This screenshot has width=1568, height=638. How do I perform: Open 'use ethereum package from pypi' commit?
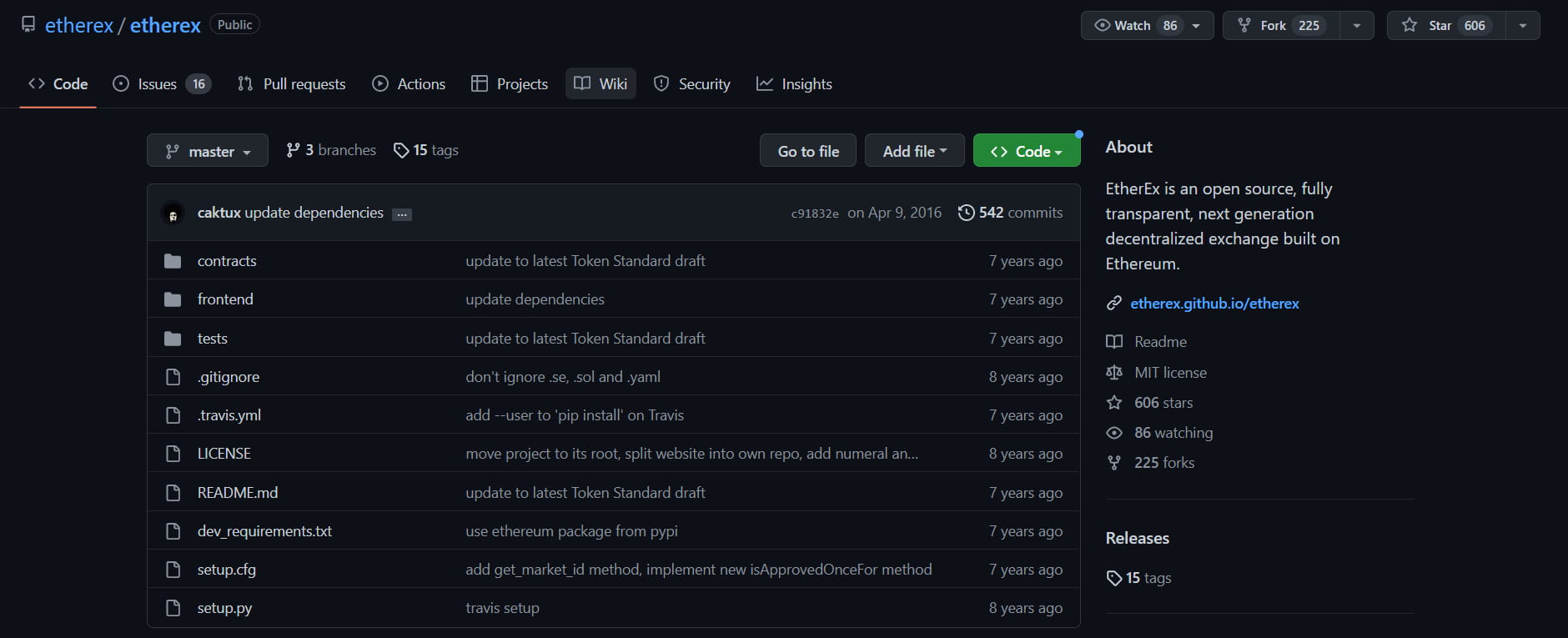tap(571, 531)
